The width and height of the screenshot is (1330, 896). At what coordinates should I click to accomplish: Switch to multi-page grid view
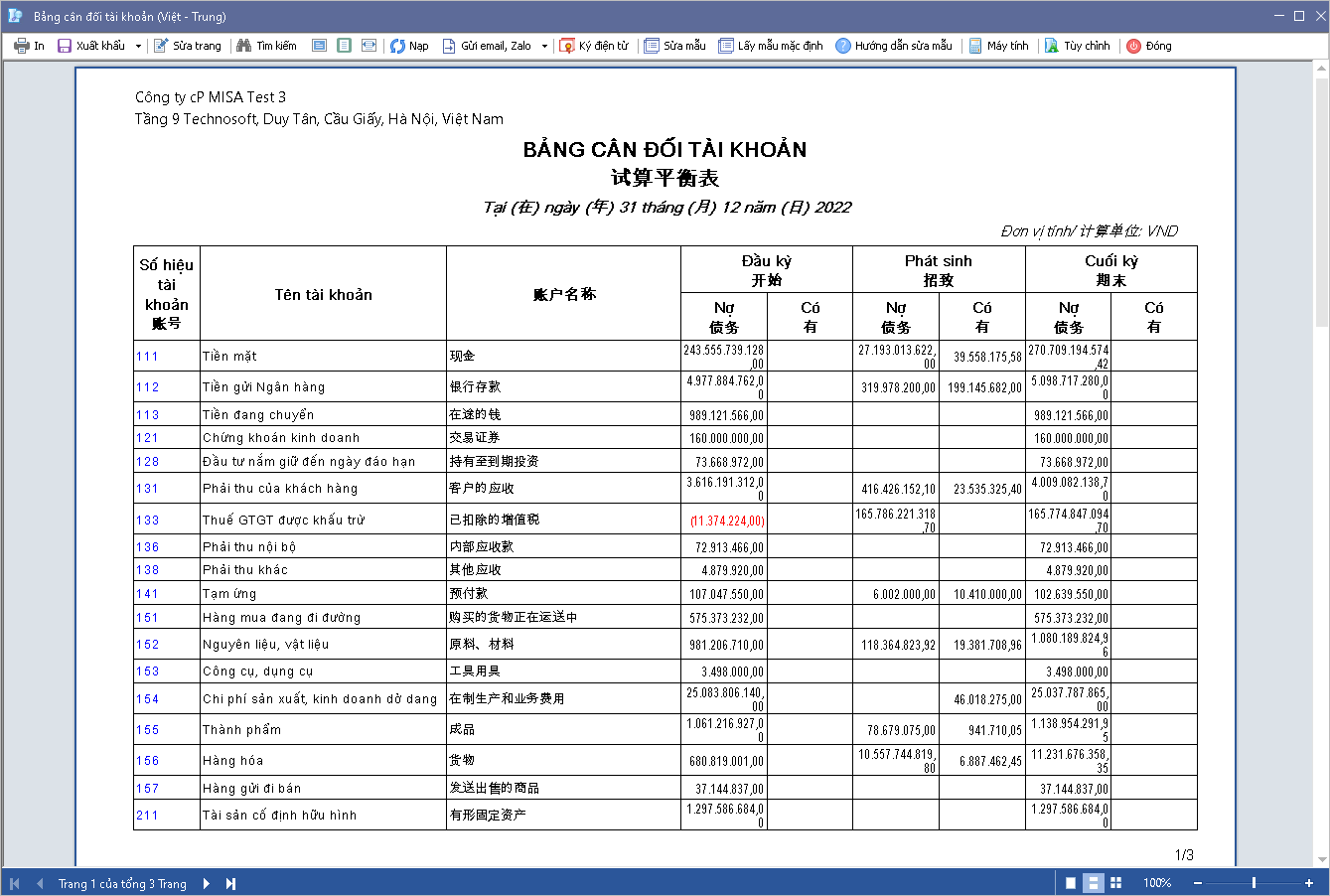1116,883
